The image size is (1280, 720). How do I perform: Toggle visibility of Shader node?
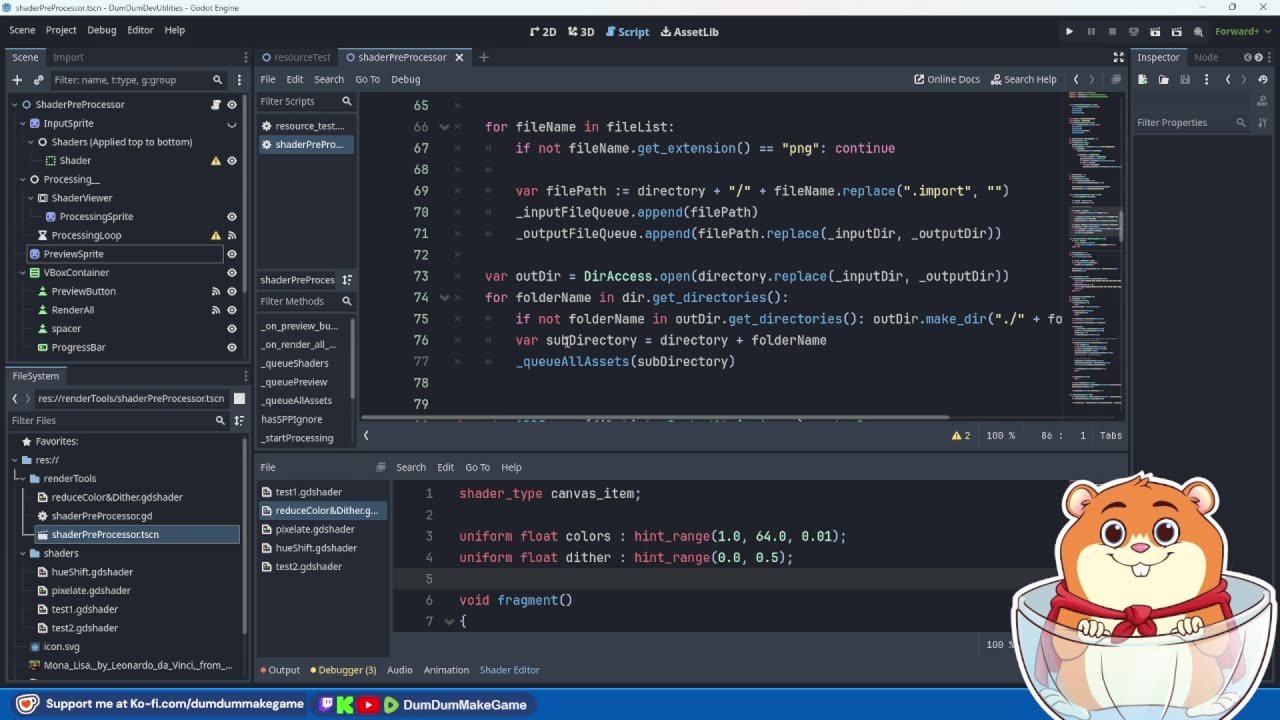point(232,161)
